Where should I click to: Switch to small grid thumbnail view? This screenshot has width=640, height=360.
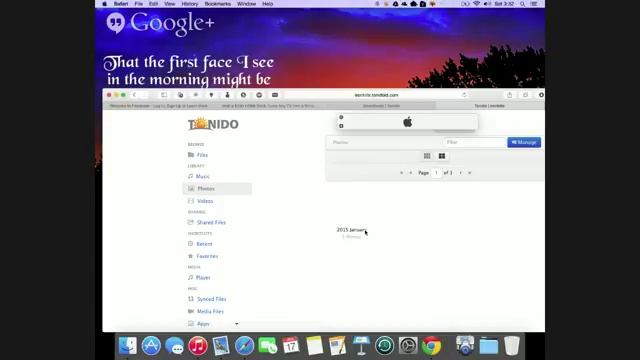427,156
